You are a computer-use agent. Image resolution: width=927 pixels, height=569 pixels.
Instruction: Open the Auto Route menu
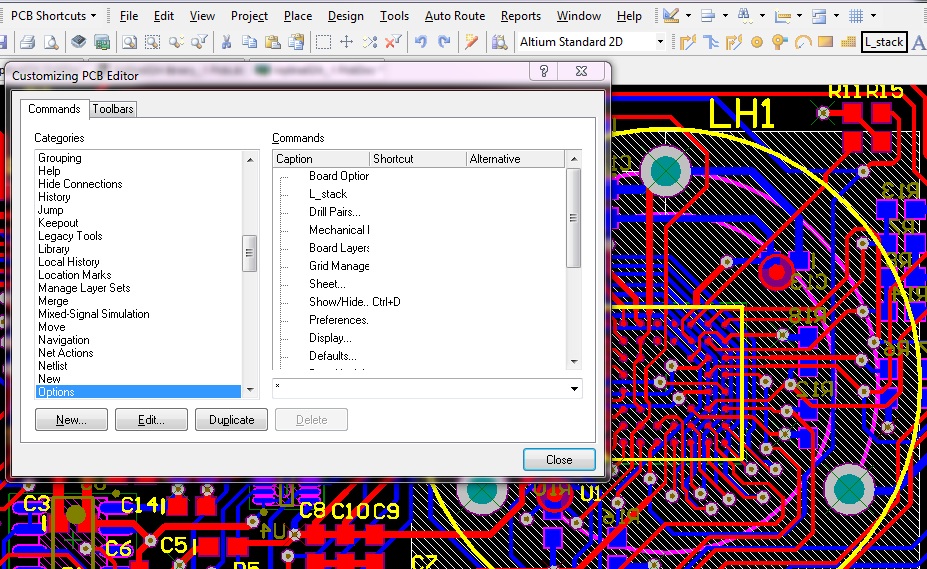pos(455,16)
